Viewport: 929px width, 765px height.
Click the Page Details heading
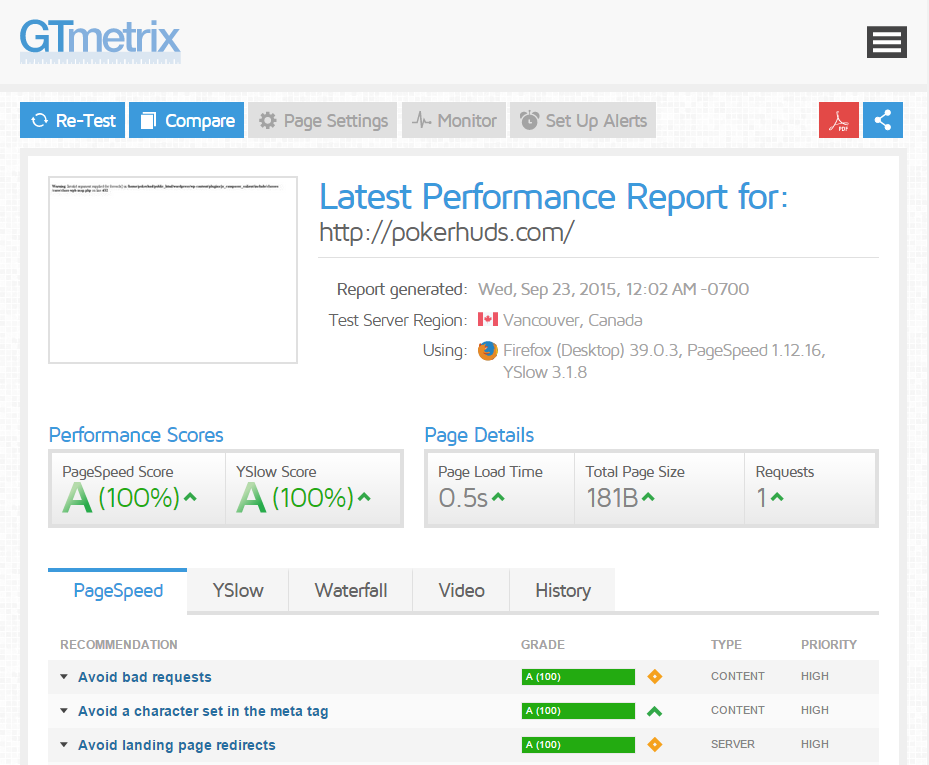[x=479, y=435]
